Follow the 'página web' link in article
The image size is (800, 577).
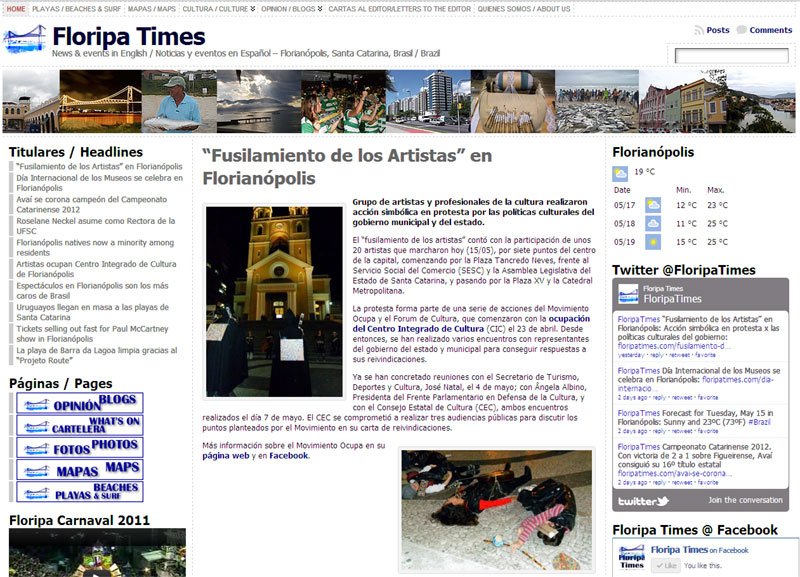point(226,456)
